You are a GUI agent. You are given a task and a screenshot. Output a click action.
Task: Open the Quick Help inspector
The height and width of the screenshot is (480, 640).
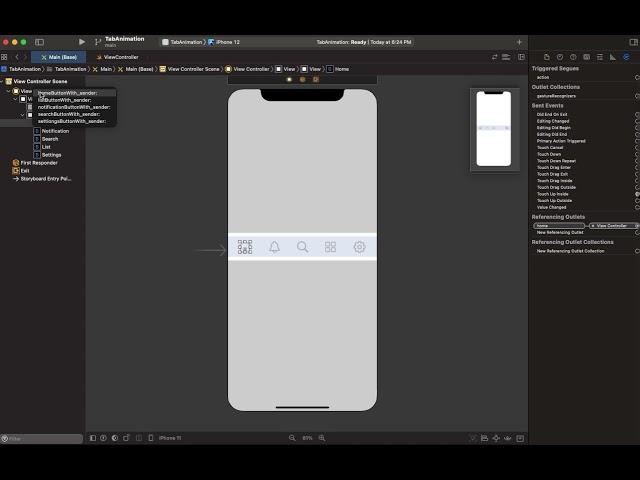[x=573, y=57]
